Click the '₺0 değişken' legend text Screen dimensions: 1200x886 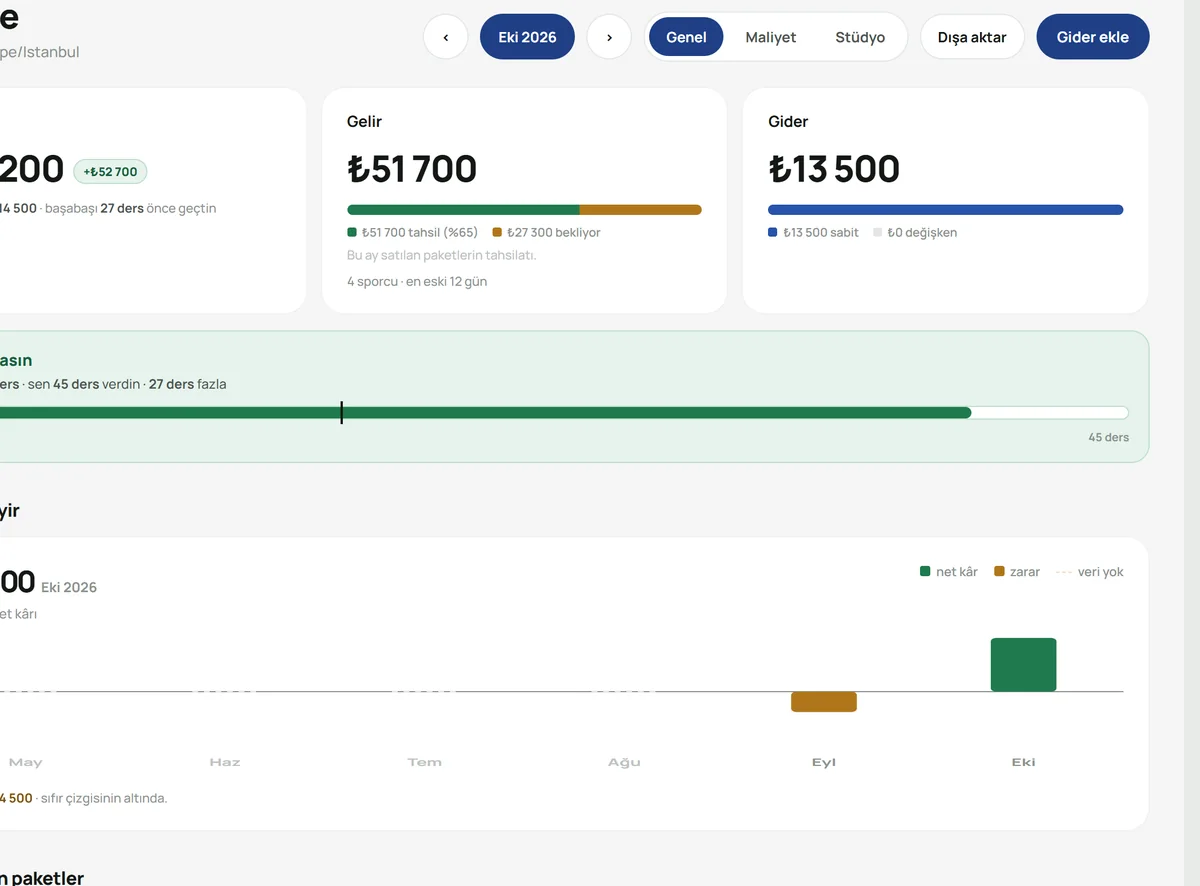[x=922, y=232]
